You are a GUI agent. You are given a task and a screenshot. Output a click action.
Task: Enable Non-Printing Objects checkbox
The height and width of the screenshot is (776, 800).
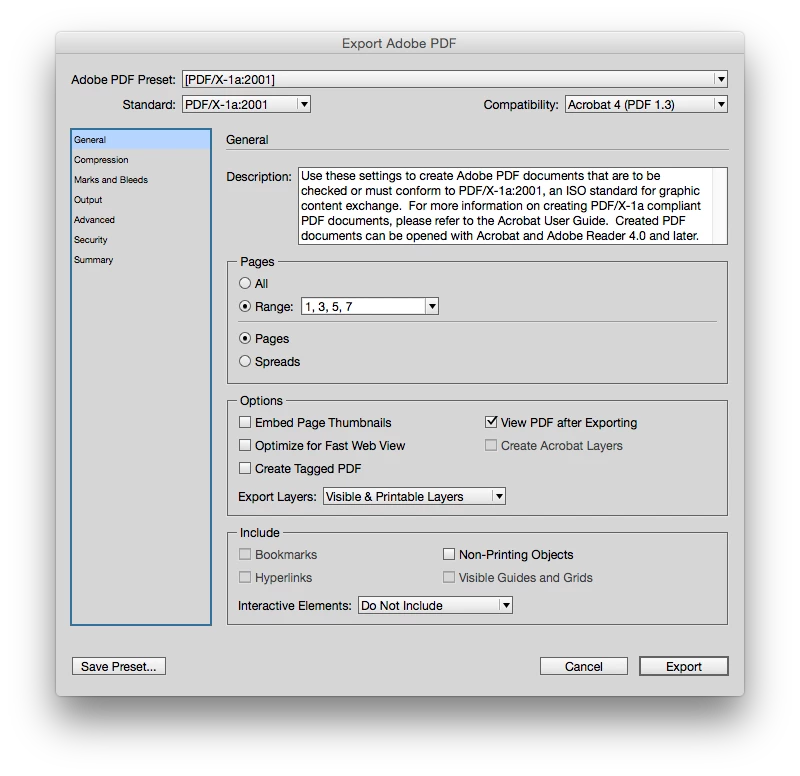point(449,555)
